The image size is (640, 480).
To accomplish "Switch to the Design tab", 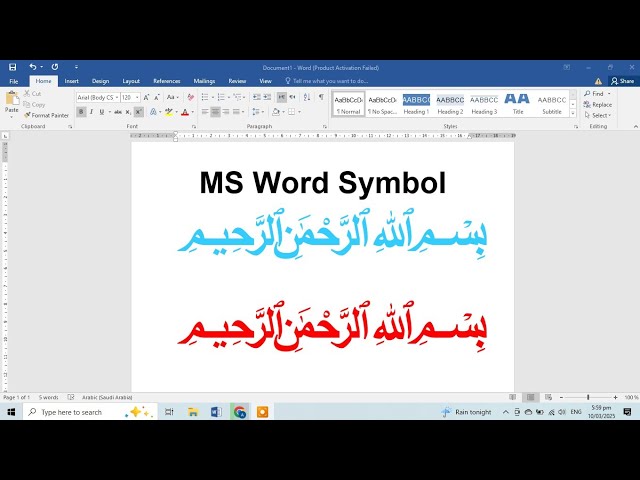I will click(100, 81).
